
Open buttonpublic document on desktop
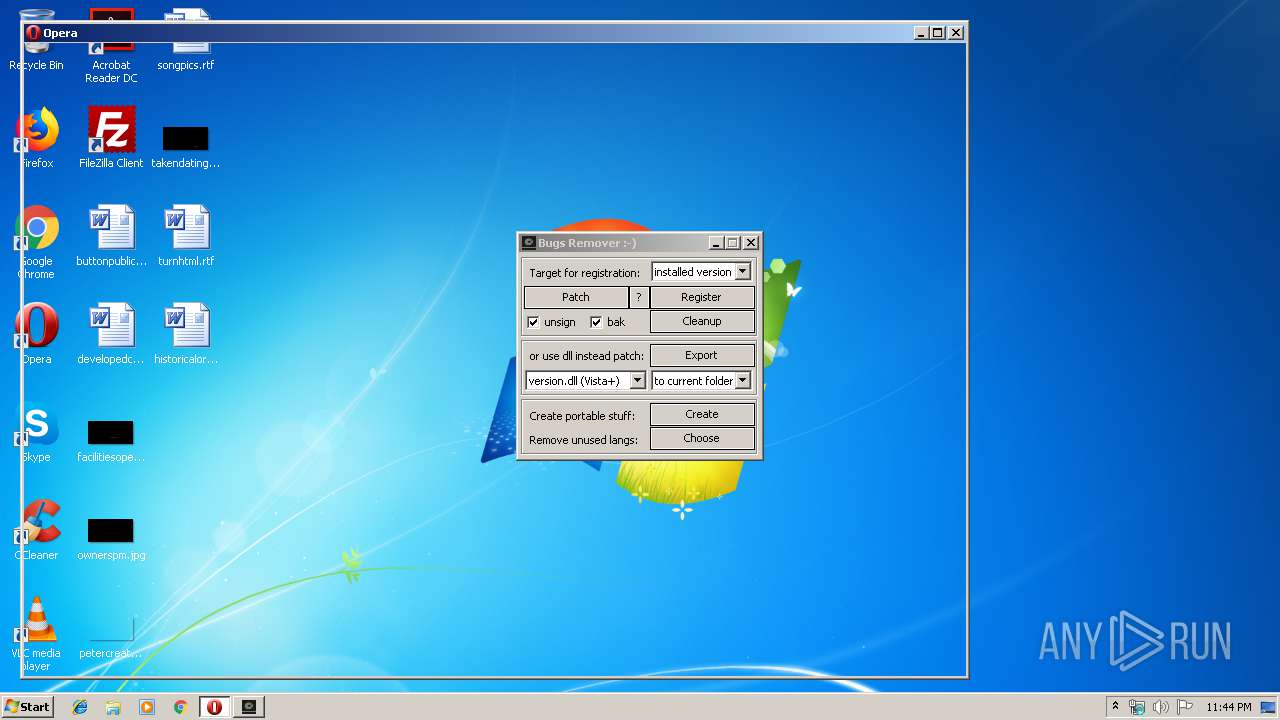coord(111,236)
